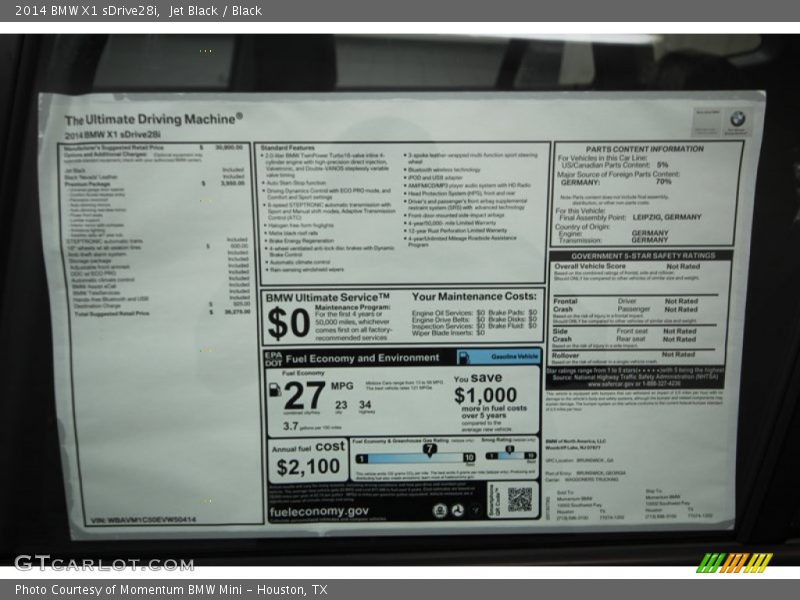Click 'PARTS CONTENT INFORMATION' heading
800x600 pixels.
644,149
